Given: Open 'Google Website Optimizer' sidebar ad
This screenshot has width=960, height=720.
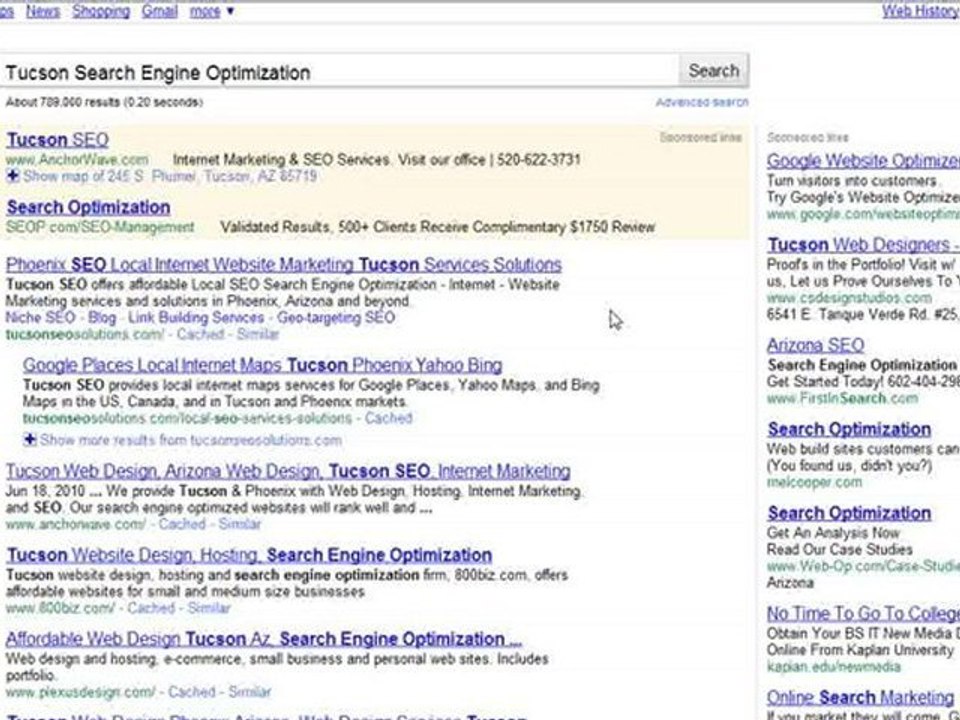Looking at the screenshot, I should coord(863,160).
